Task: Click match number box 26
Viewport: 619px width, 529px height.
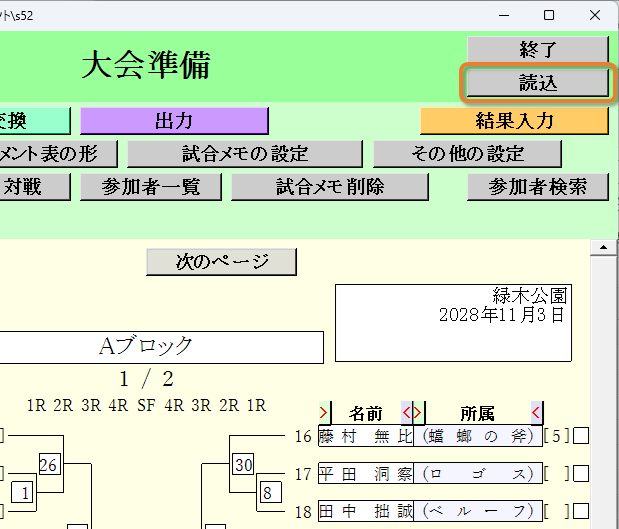Action: pos(49,464)
